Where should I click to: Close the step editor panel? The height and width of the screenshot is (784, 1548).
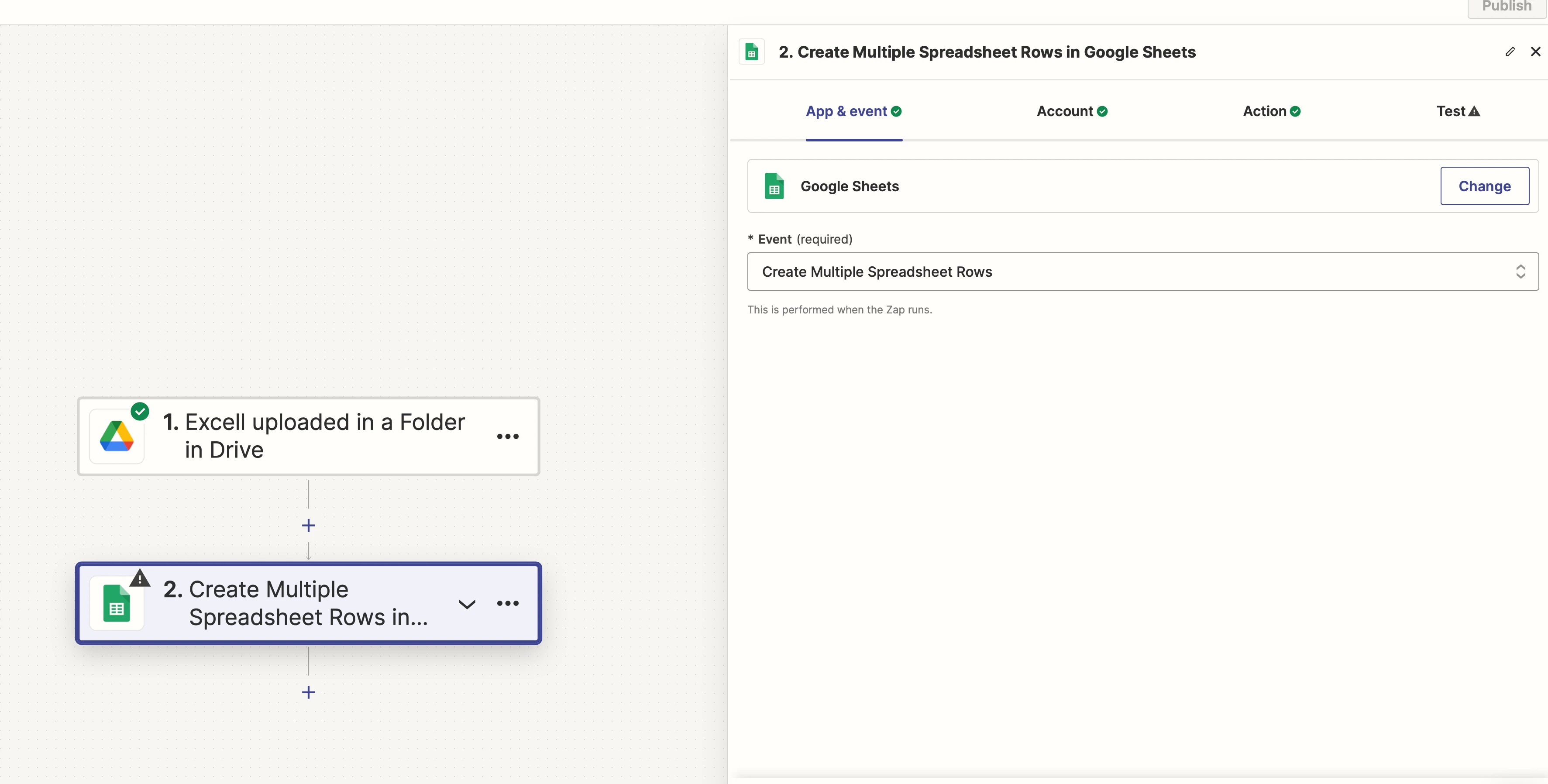[1535, 52]
